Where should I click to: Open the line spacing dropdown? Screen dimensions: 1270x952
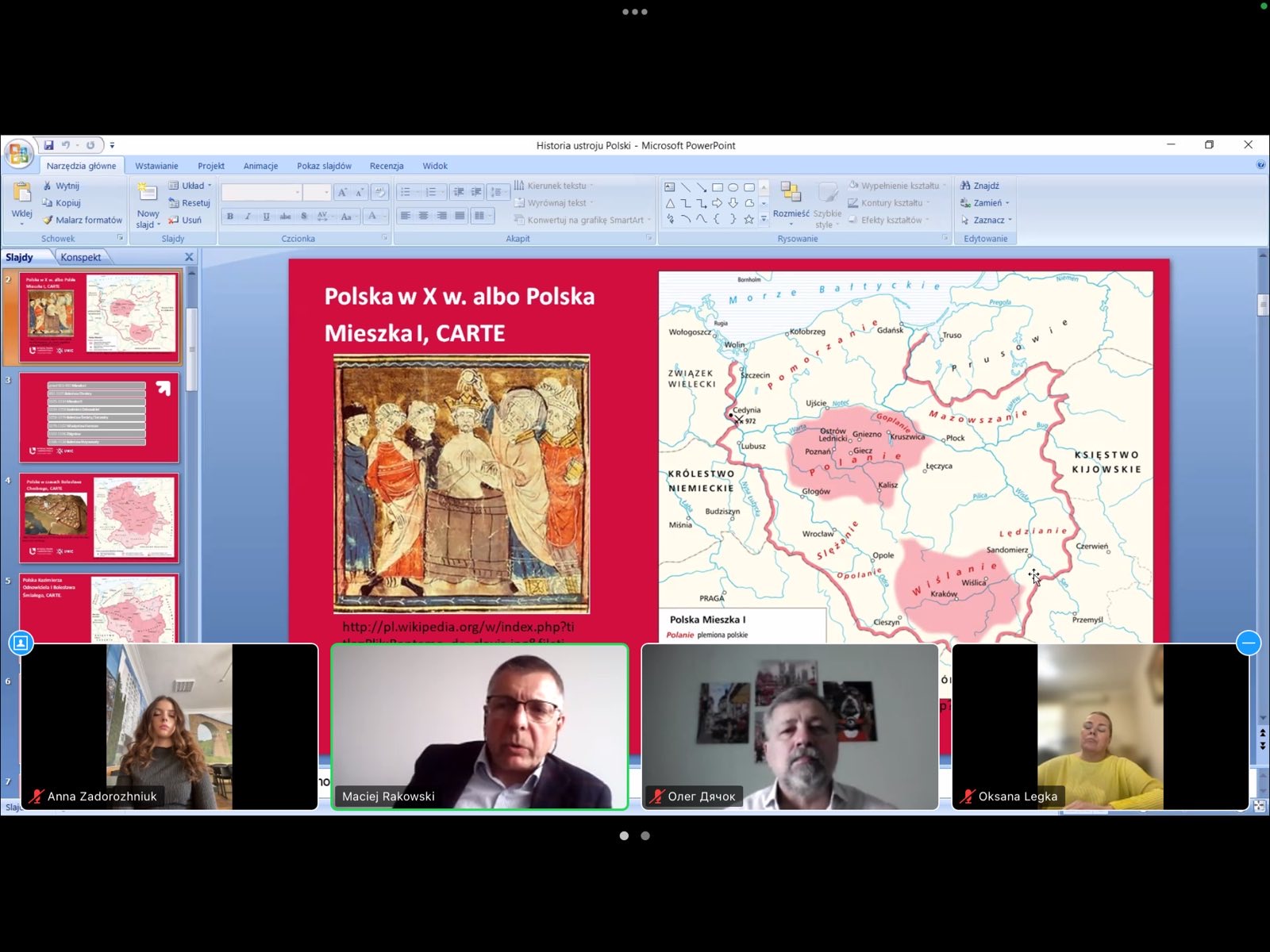pos(498,192)
